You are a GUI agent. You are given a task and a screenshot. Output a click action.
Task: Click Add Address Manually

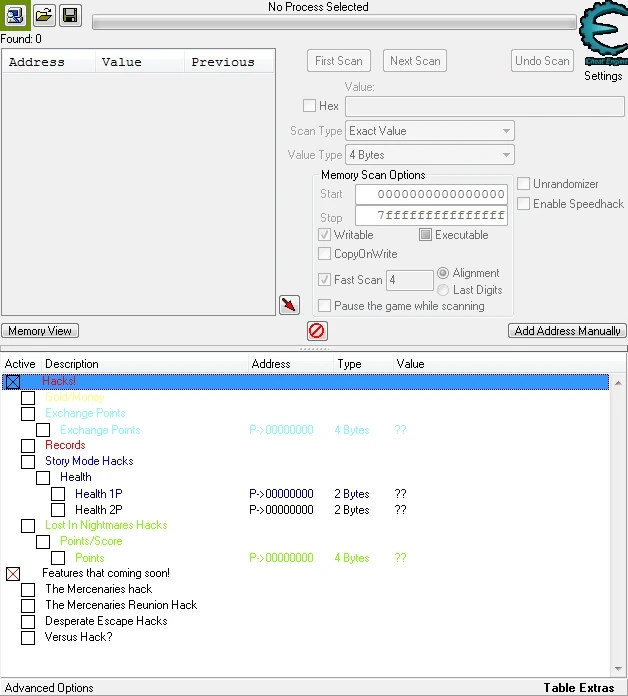pyautogui.click(x=567, y=331)
